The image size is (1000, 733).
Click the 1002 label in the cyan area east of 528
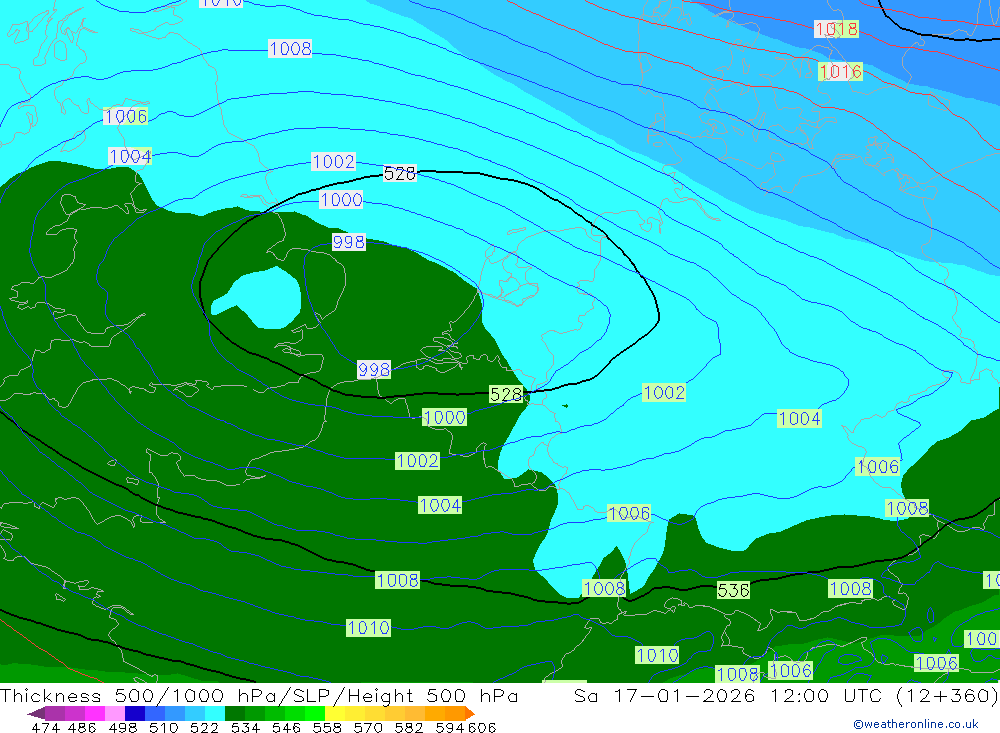pos(664,392)
